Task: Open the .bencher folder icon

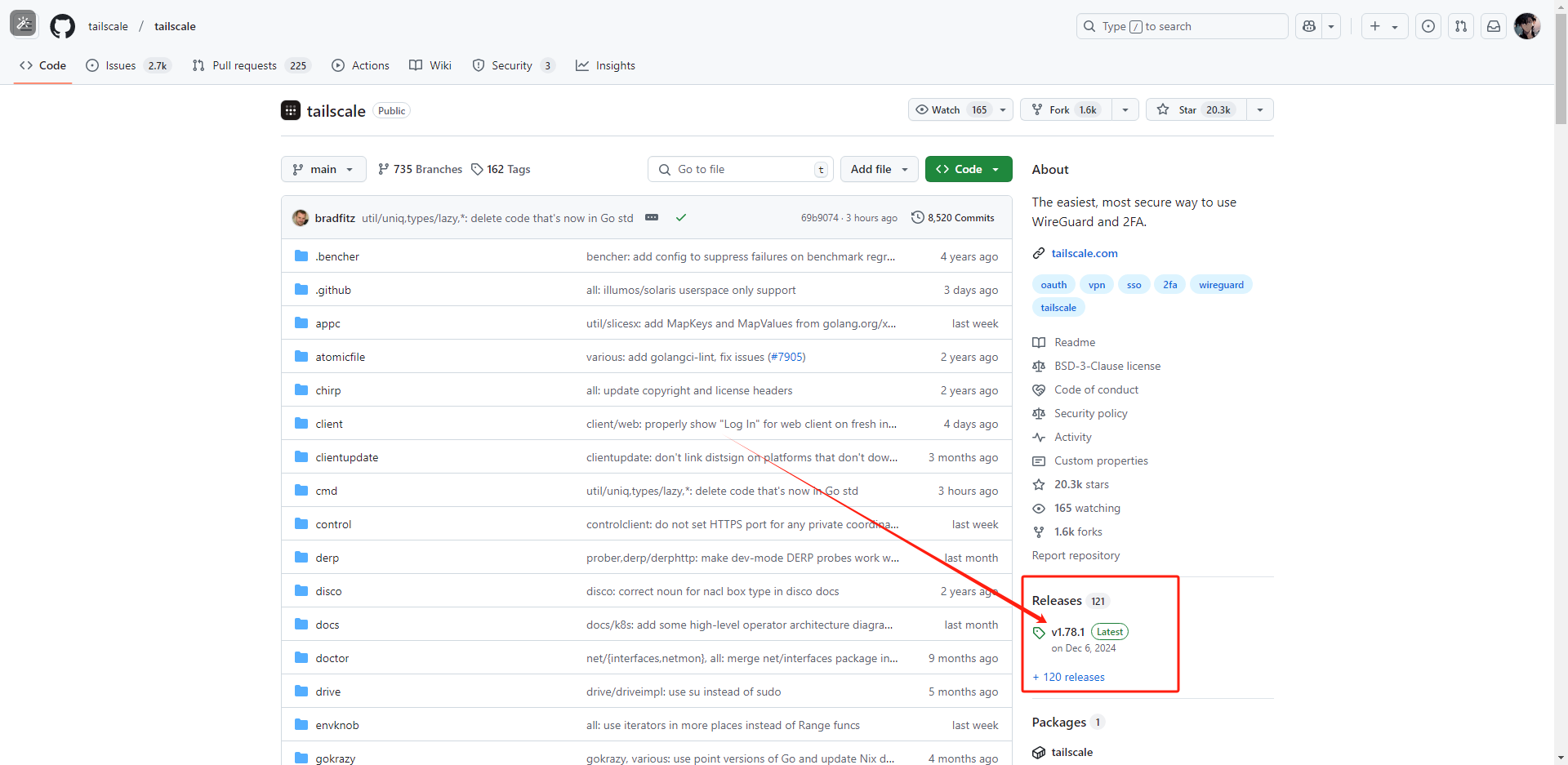Action: 301,256
